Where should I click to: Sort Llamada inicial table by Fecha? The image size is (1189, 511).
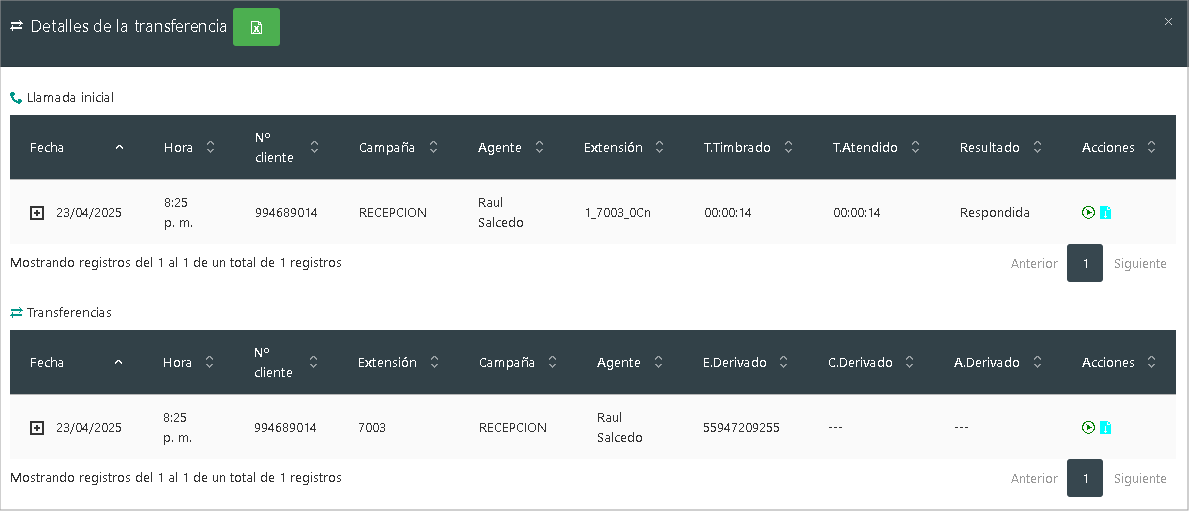[x=76, y=147]
